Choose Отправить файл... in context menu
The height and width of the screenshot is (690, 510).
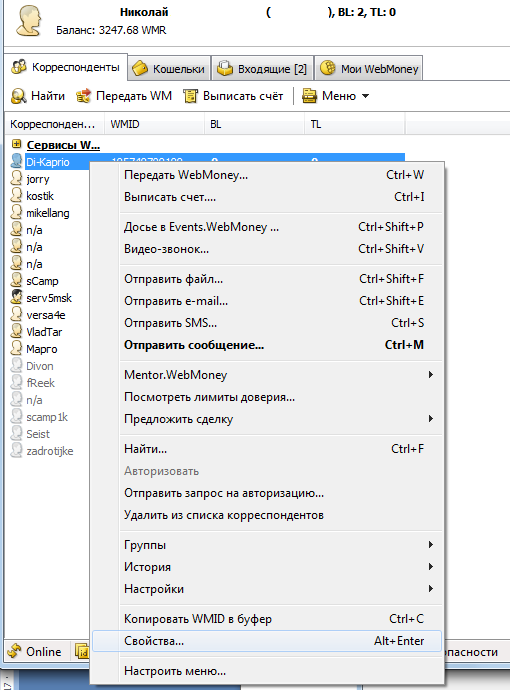(267, 279)
